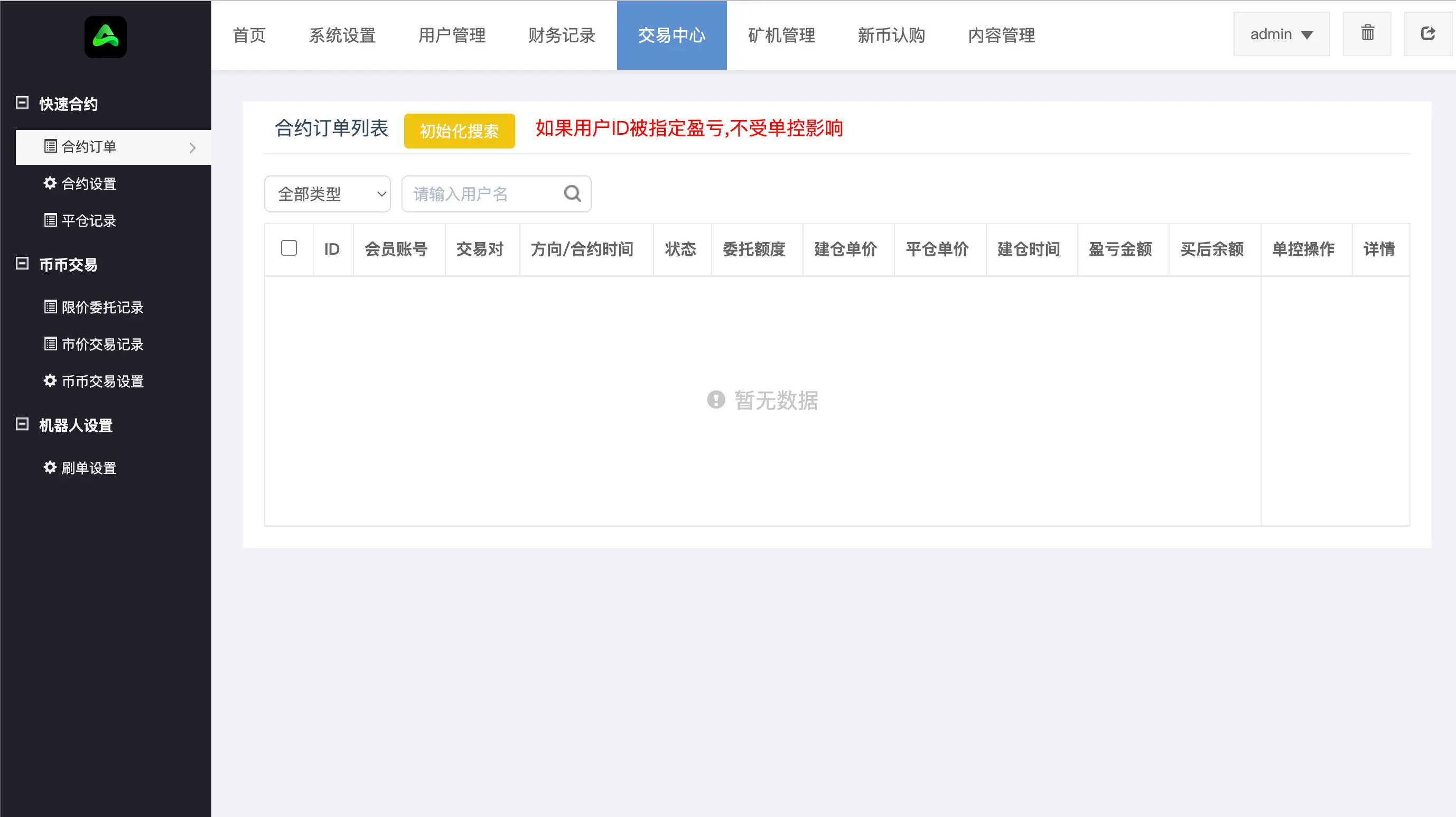Click the 初始化搜索 yellow button
Screen dimensions: 1456x817
point(459,131)
